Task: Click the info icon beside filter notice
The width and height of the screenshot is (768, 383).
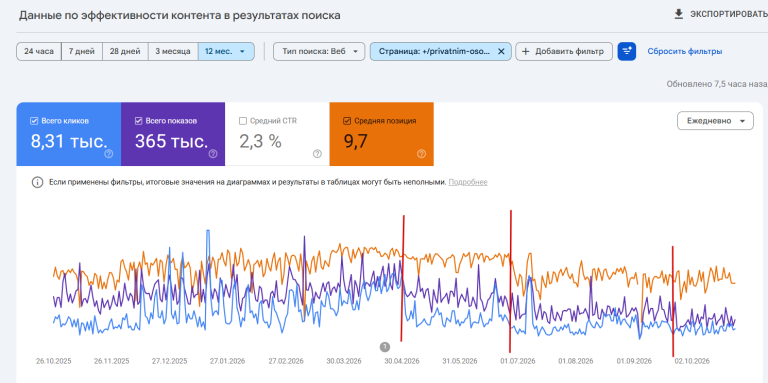Action: (x=37, y=182)
